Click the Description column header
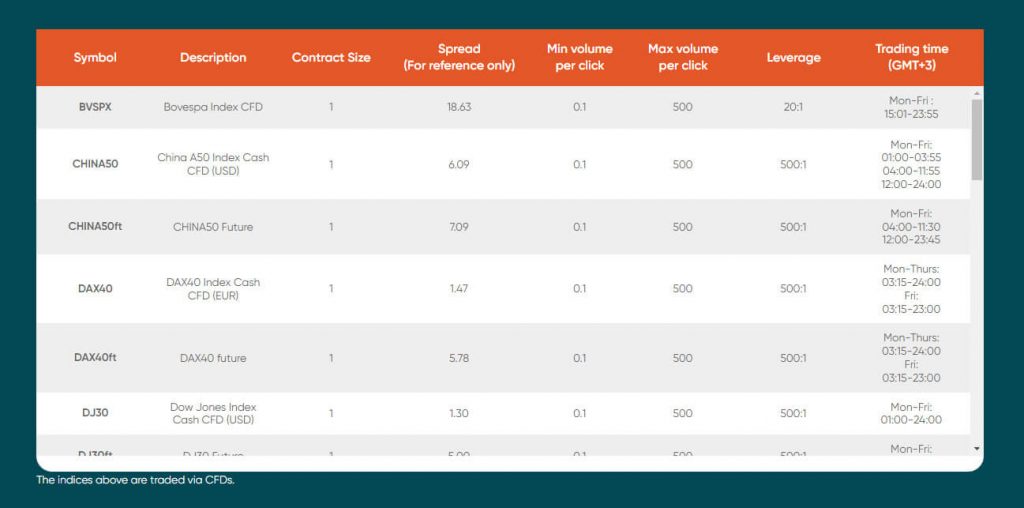The image size is (1024, 508). coord(213,57)
